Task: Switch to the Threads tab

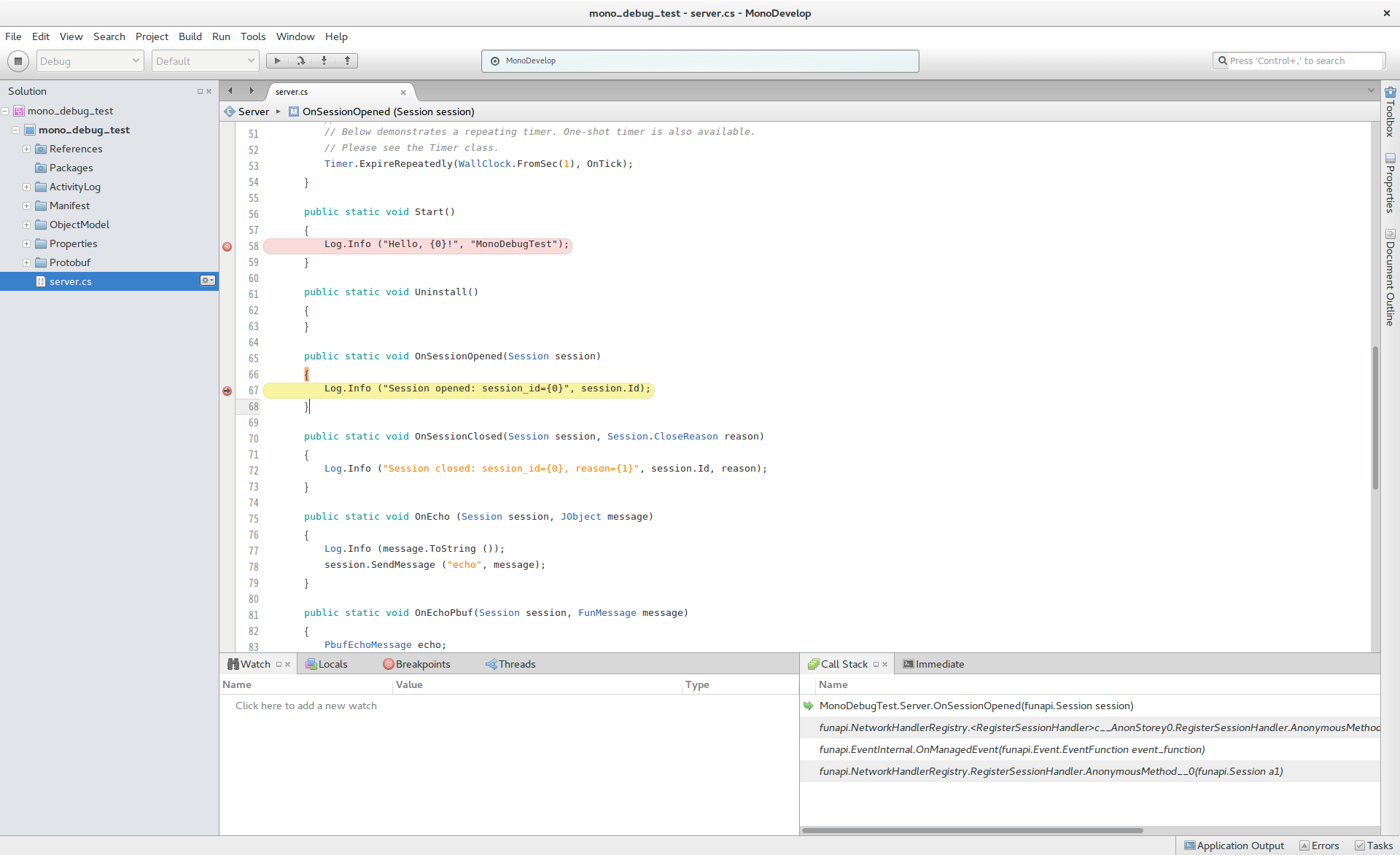Action: 510,664
